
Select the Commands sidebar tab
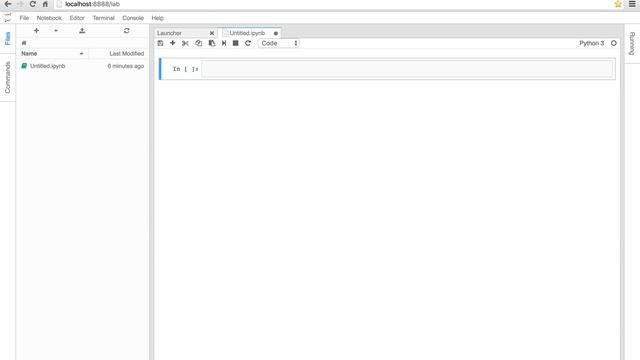click(x=7, y=77)
